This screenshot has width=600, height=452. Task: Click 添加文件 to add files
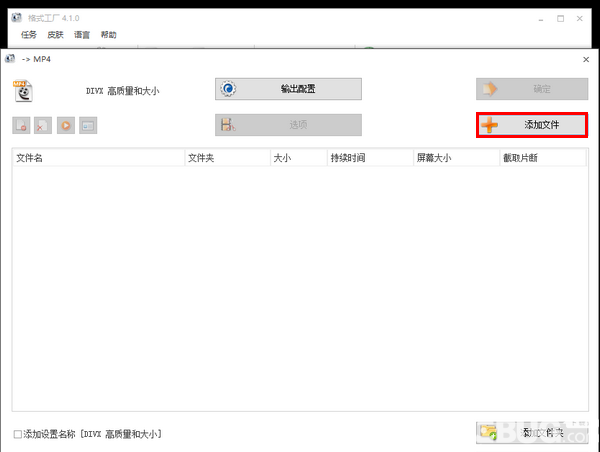pyautogui.click(x=532, y=125)
